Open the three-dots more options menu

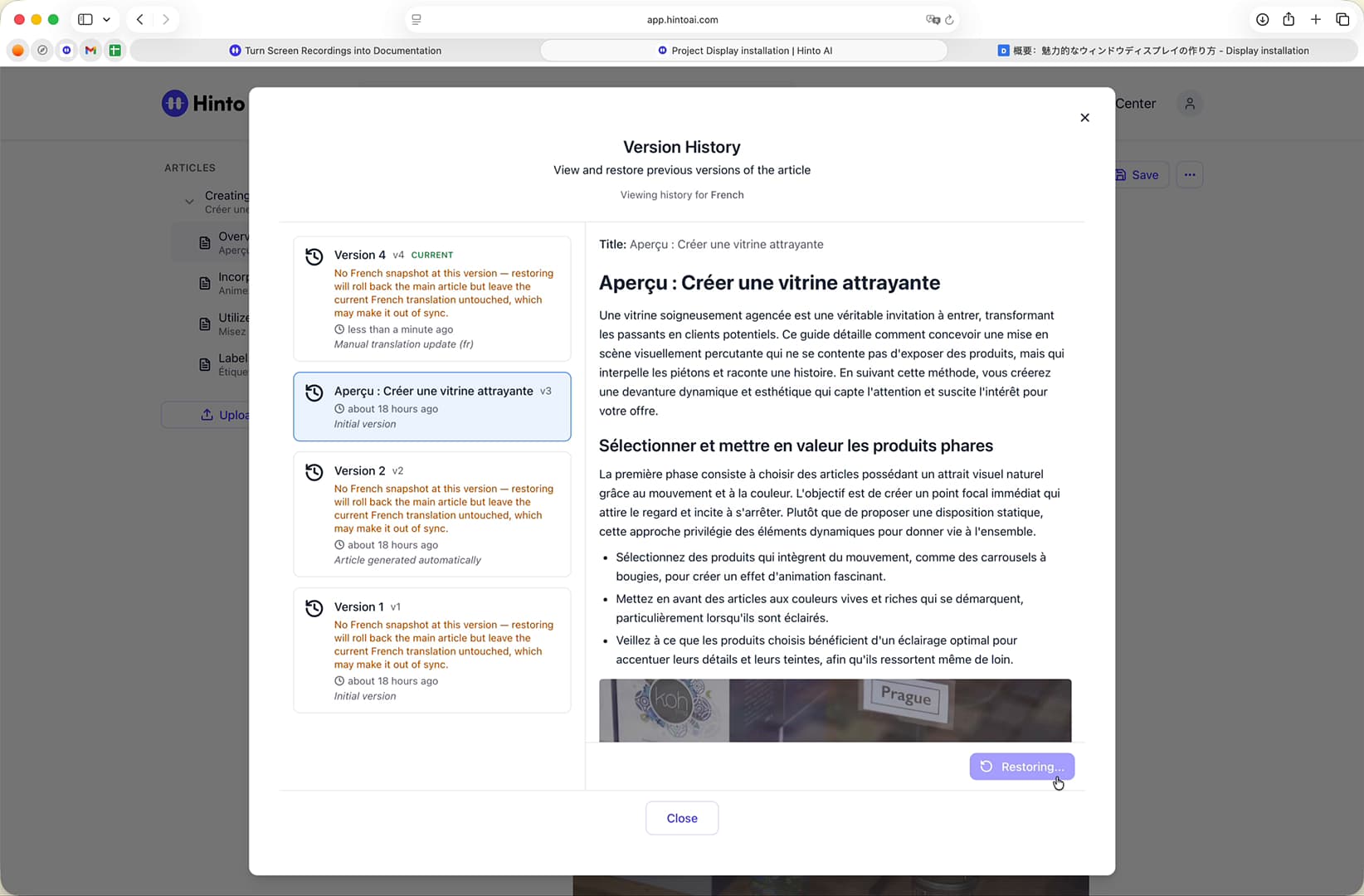(1190, 175)
